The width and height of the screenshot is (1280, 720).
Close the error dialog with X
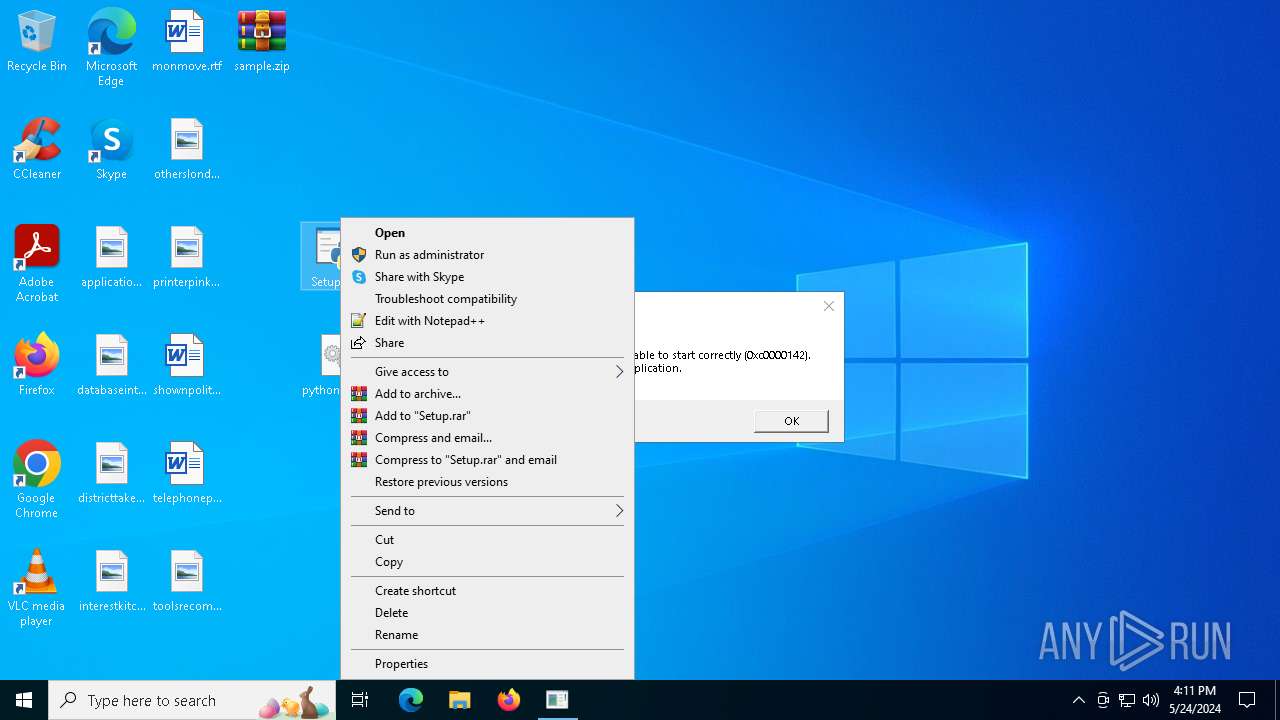pyautogui.click(x=828, y=306)
